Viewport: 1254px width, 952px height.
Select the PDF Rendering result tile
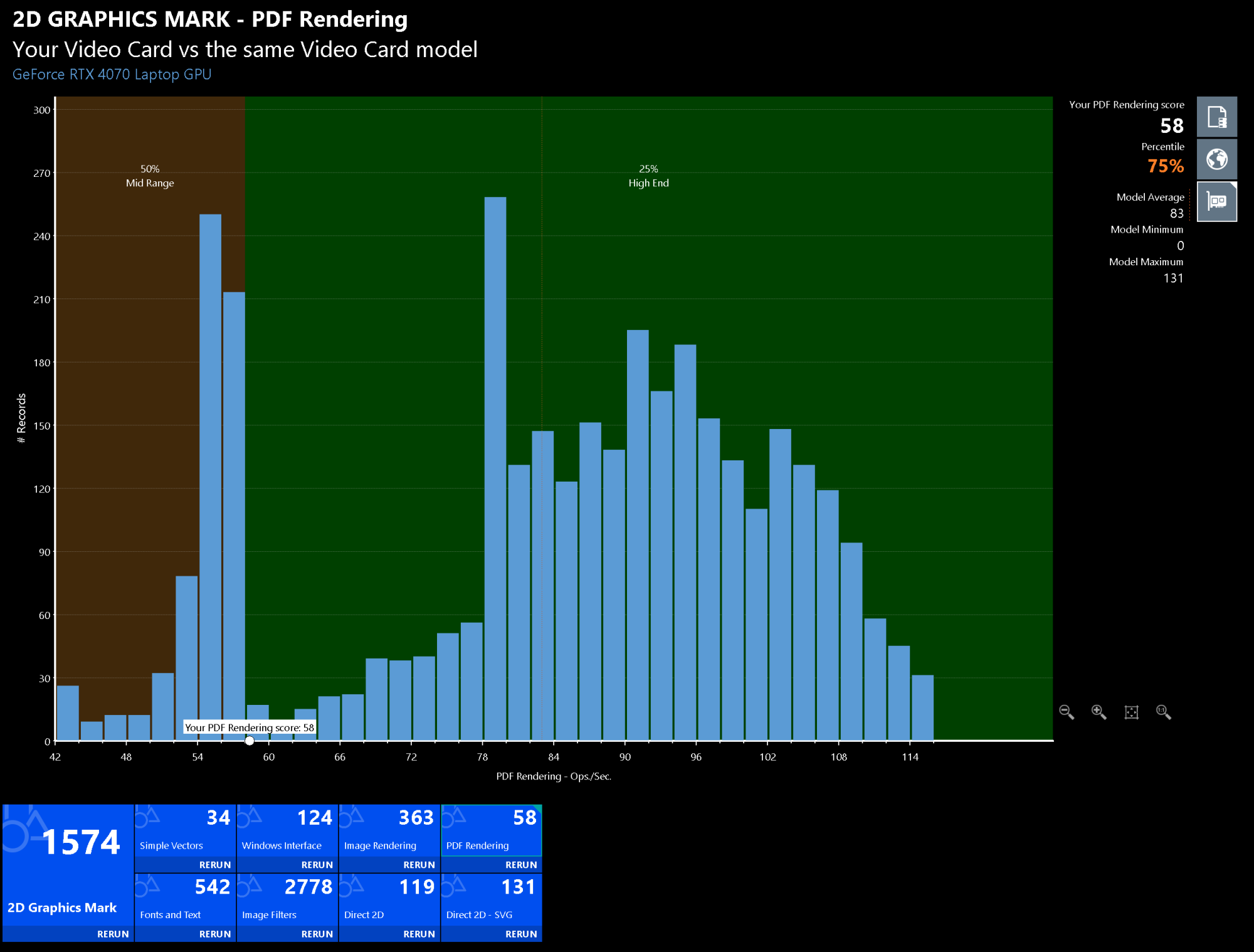[492, 831]
